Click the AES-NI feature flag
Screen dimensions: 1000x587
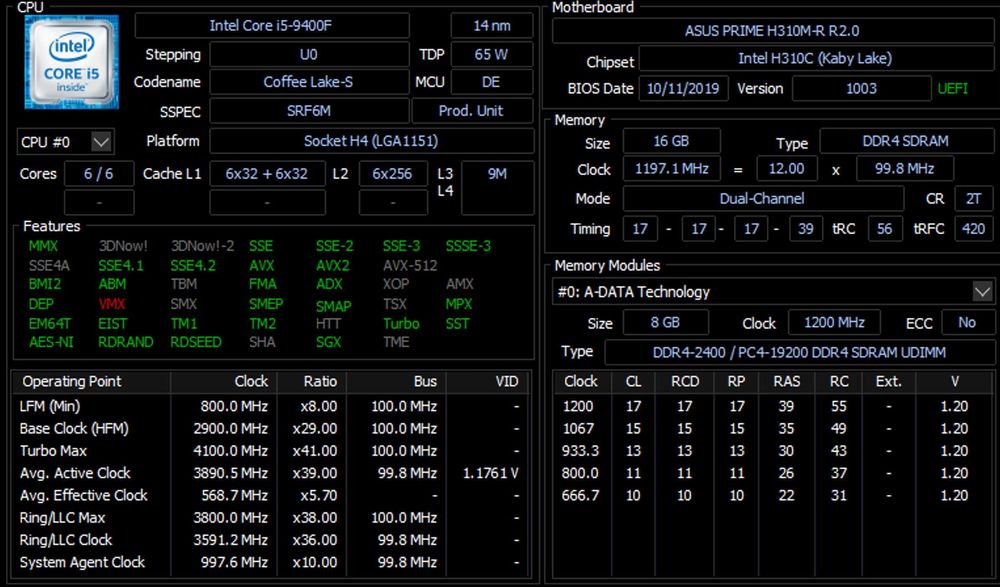coord(51,342)
